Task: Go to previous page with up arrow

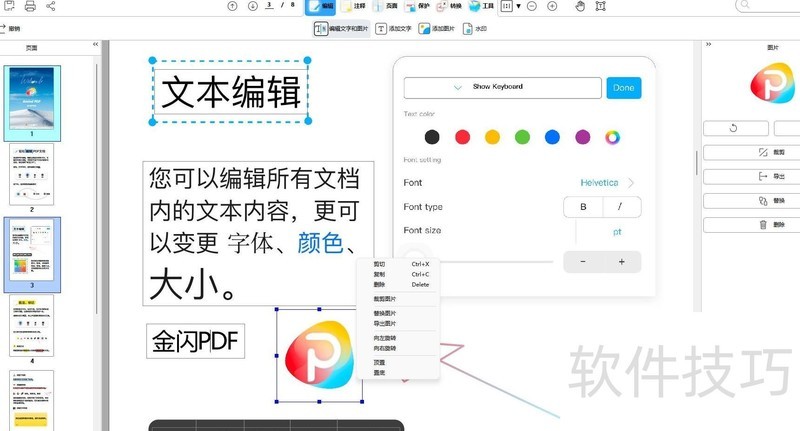Action: 233,6
